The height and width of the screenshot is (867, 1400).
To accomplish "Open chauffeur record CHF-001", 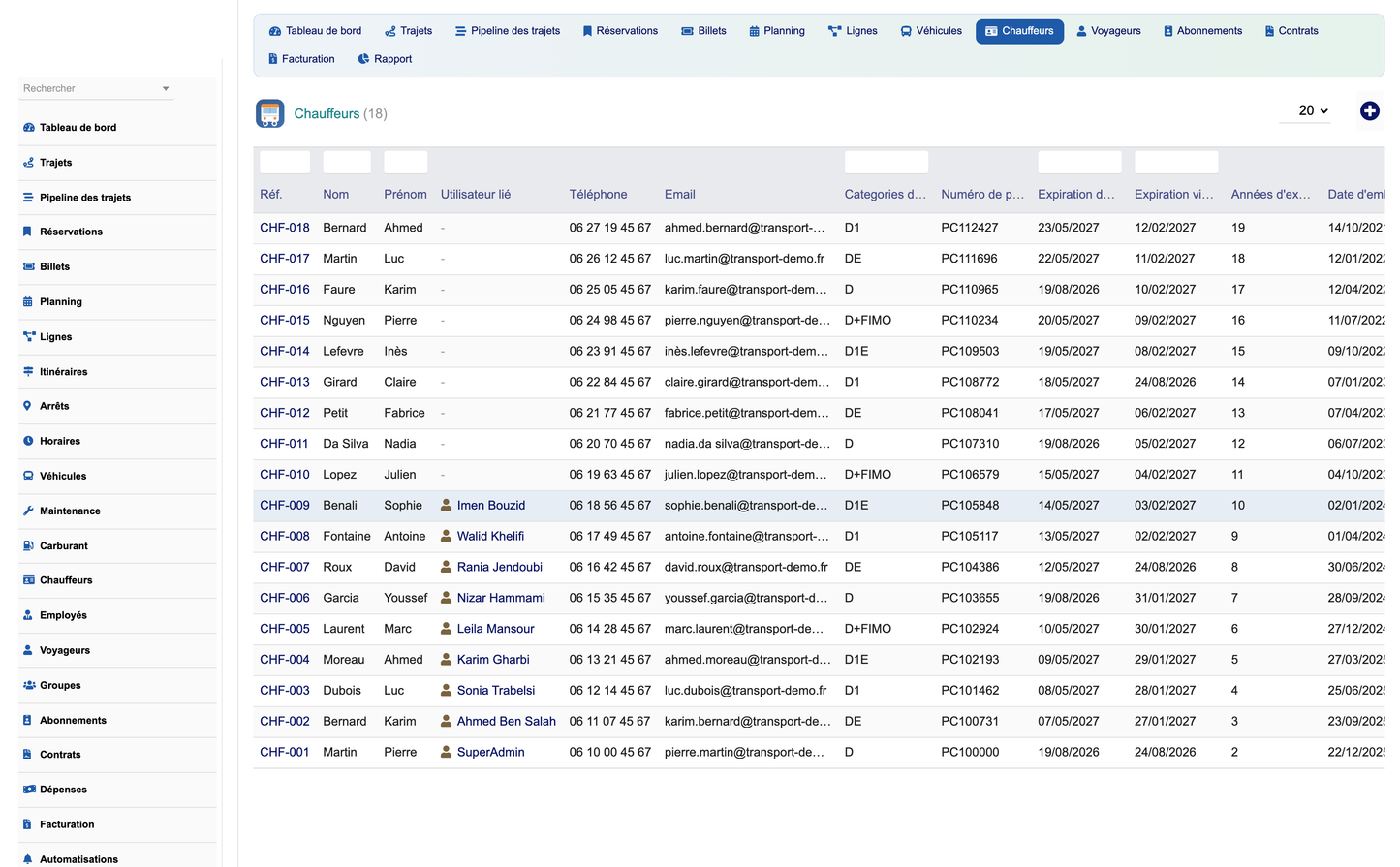I will click(285, 752).
